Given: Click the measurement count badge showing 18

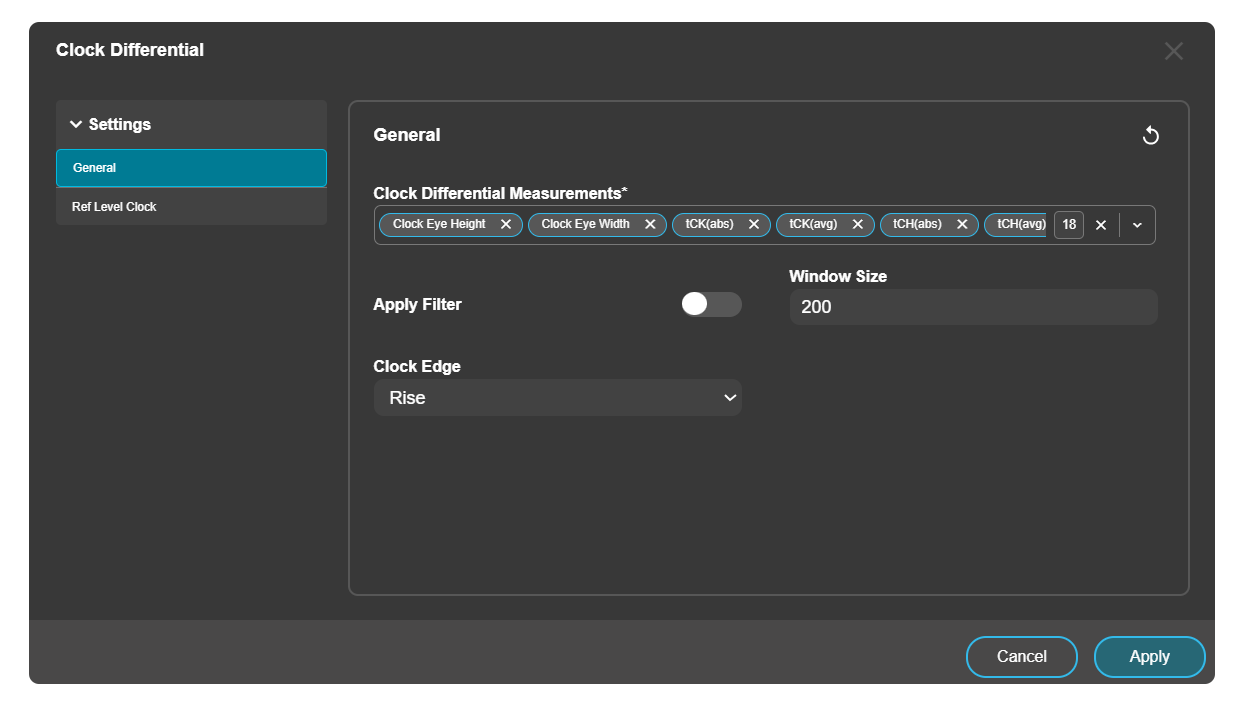Looking at the screenshot, I should tap(1068, 224).
